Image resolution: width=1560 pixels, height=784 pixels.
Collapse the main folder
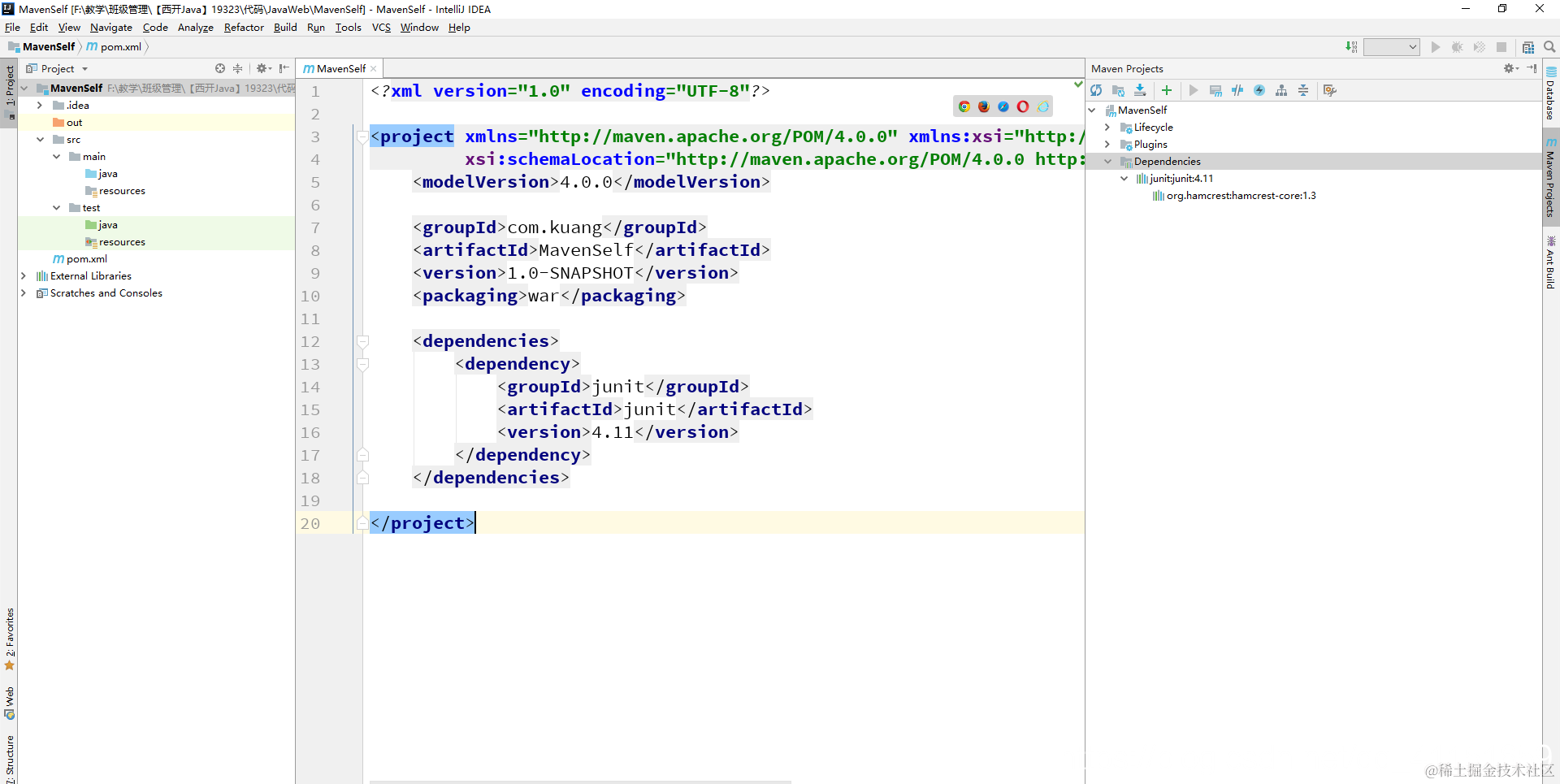[x=56, y=157]
